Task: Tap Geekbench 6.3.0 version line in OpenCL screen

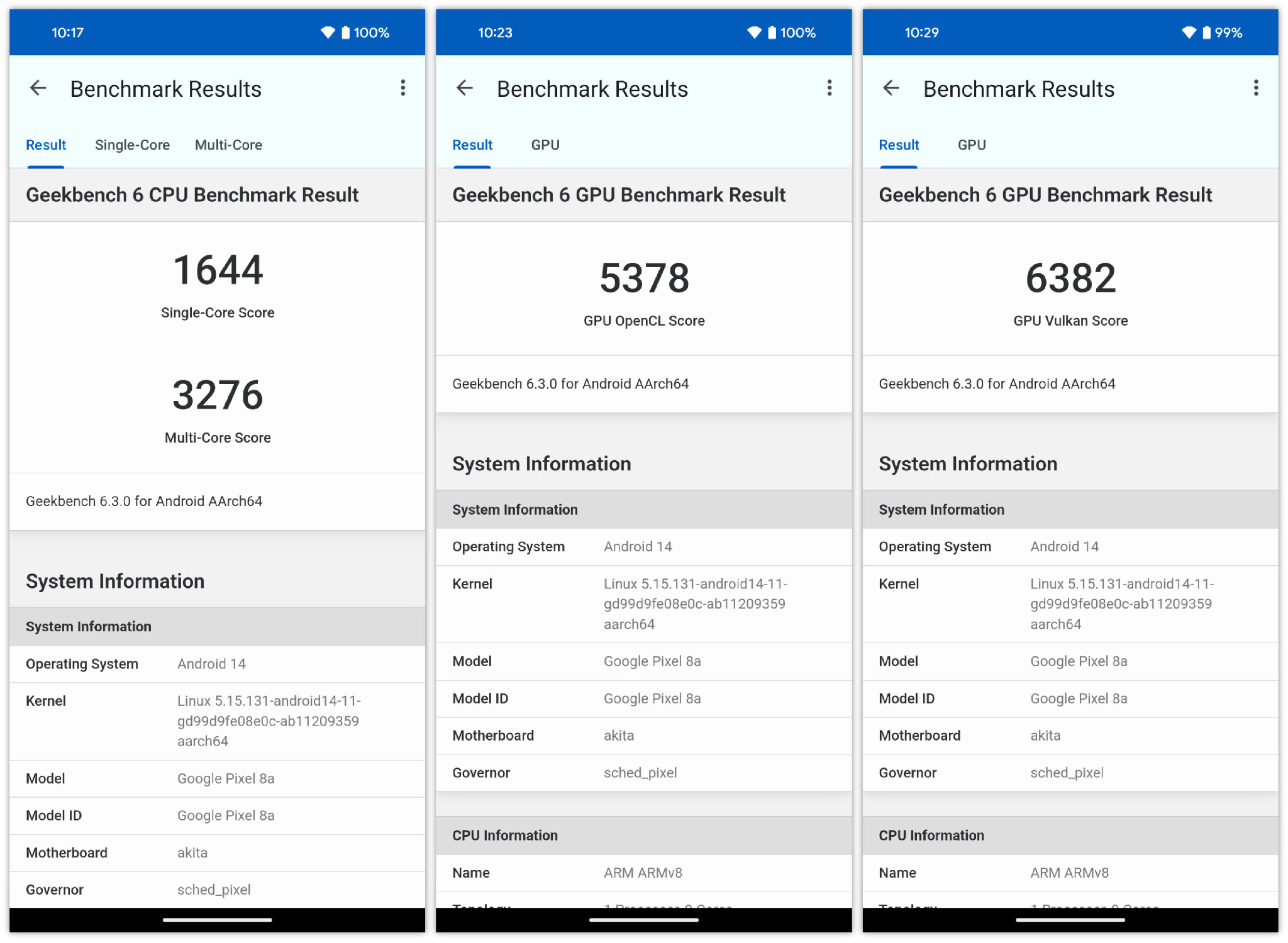Action: (570, 383)
